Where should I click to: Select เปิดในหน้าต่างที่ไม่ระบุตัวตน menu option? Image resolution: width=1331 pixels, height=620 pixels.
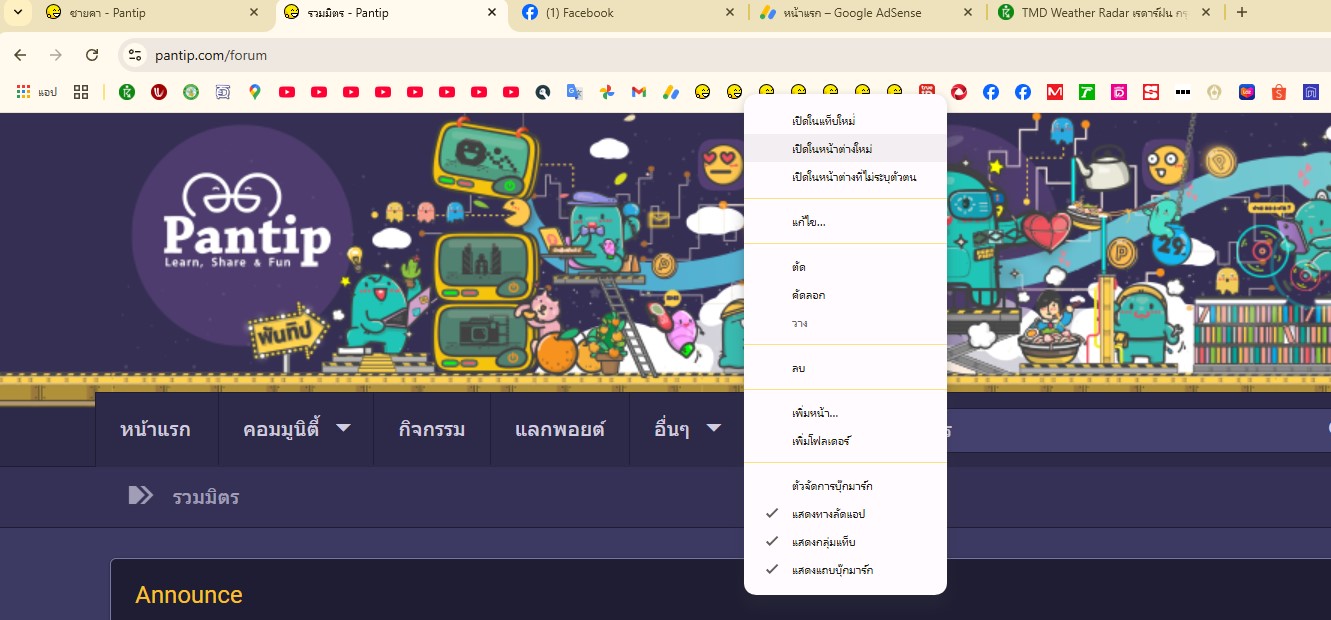point(846,177)
